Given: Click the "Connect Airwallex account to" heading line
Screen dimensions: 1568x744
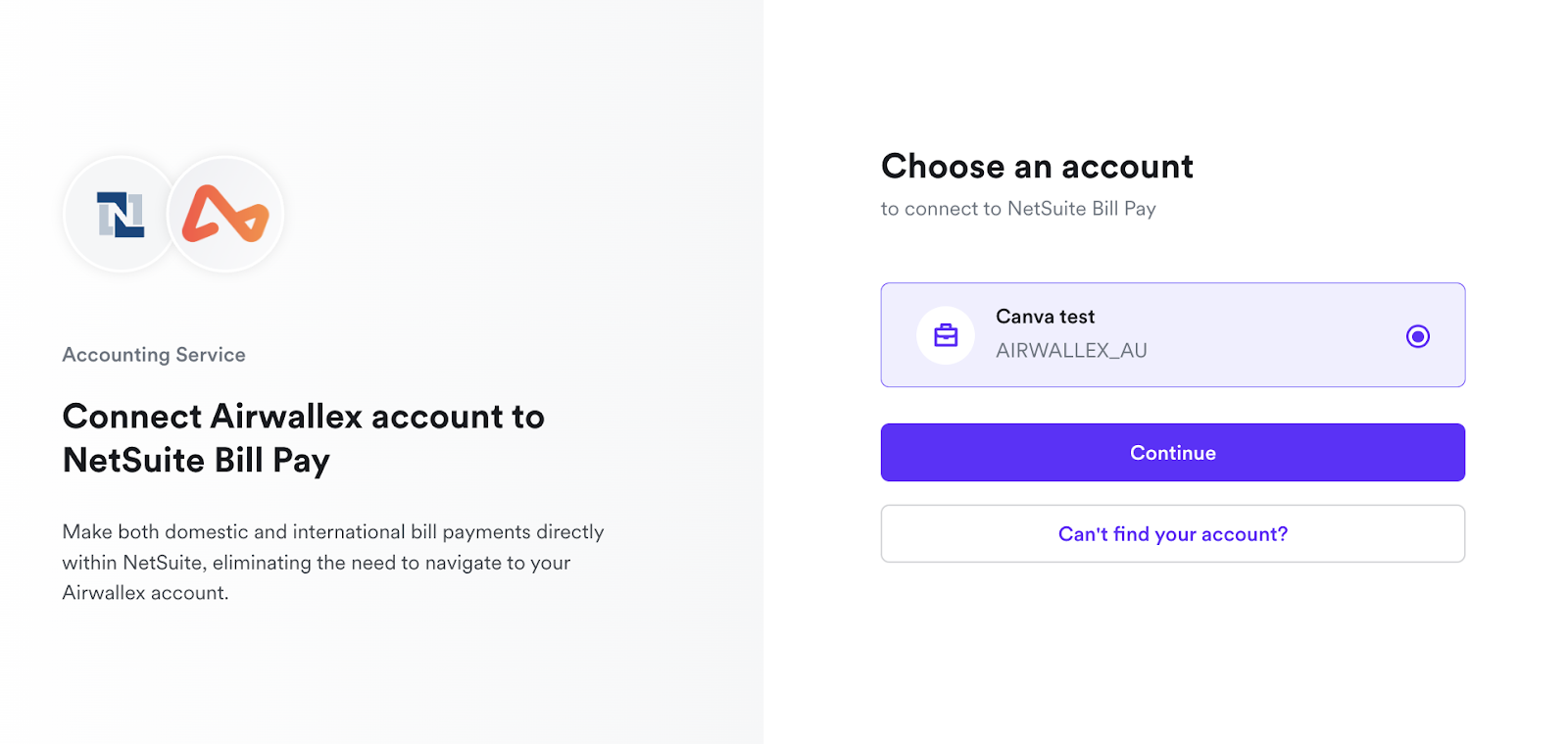Looking at the screenshot, I should 303,417.
